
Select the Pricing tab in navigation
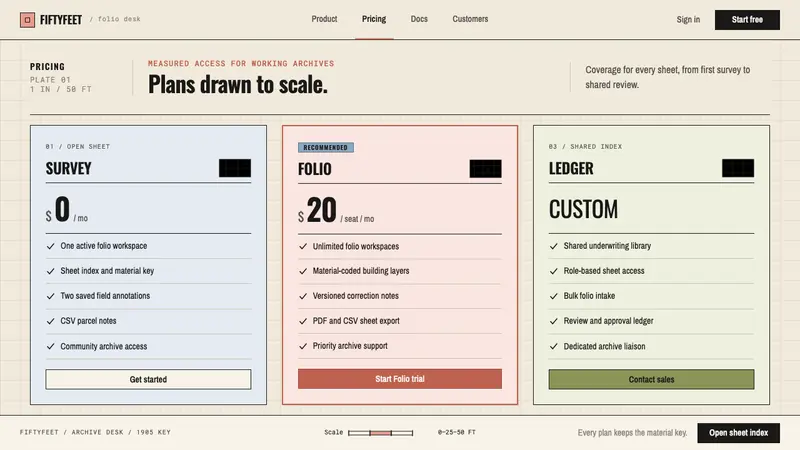(x=374, y=19)
